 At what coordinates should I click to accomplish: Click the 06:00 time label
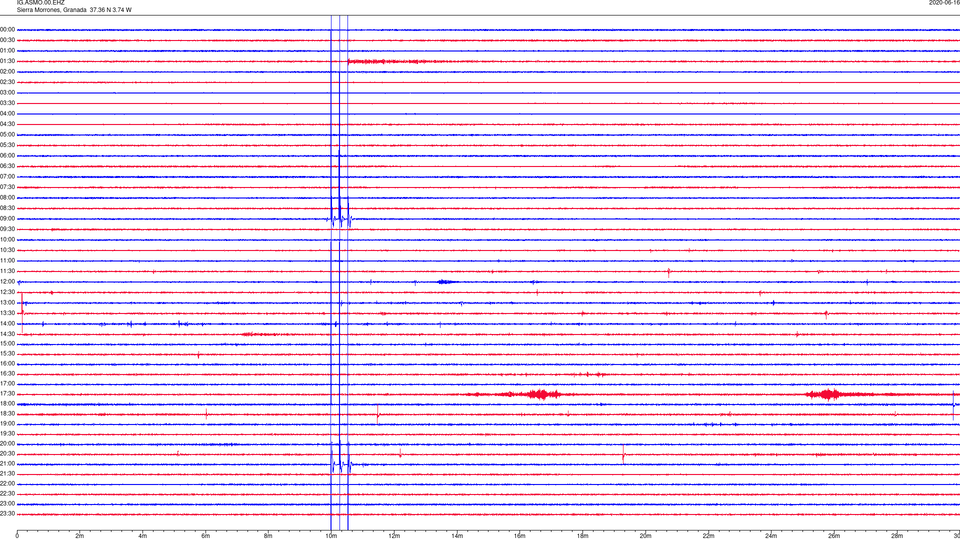pos(7,156)
